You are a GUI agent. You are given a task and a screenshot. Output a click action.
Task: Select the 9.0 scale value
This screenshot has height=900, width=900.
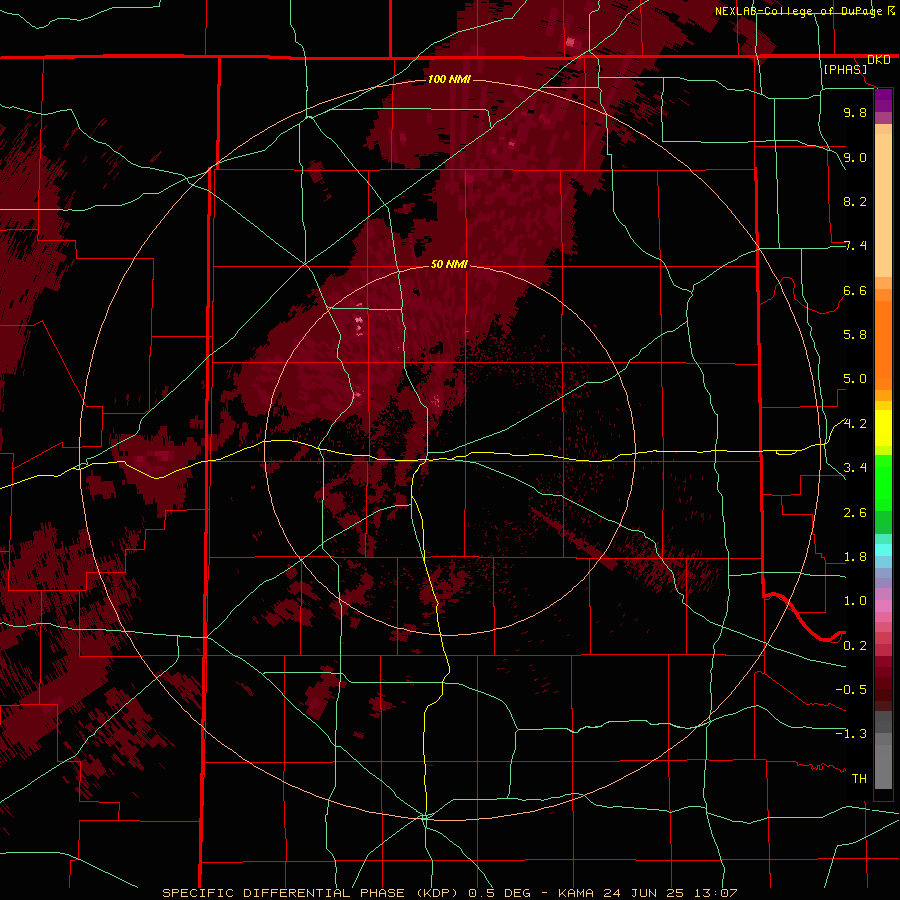point(855,157)
